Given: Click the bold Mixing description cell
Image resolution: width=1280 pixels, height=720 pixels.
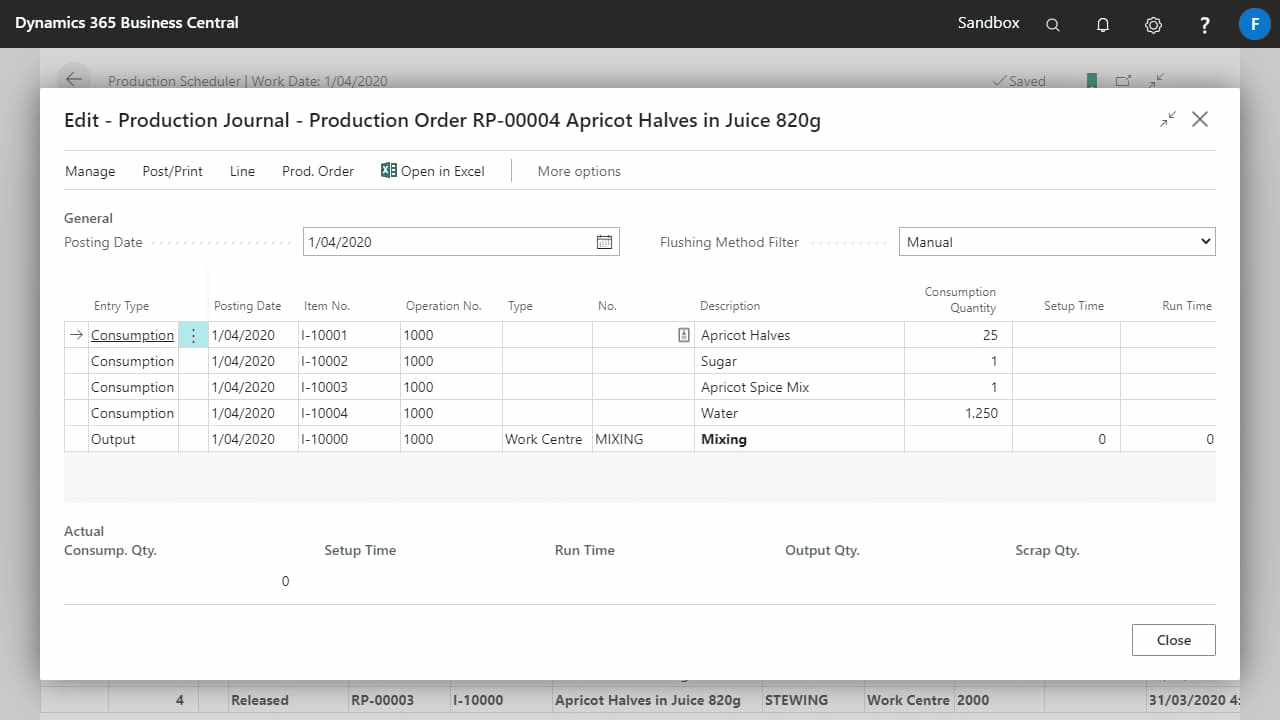Looking at the screenshot, I should click(x=799, y=439).
